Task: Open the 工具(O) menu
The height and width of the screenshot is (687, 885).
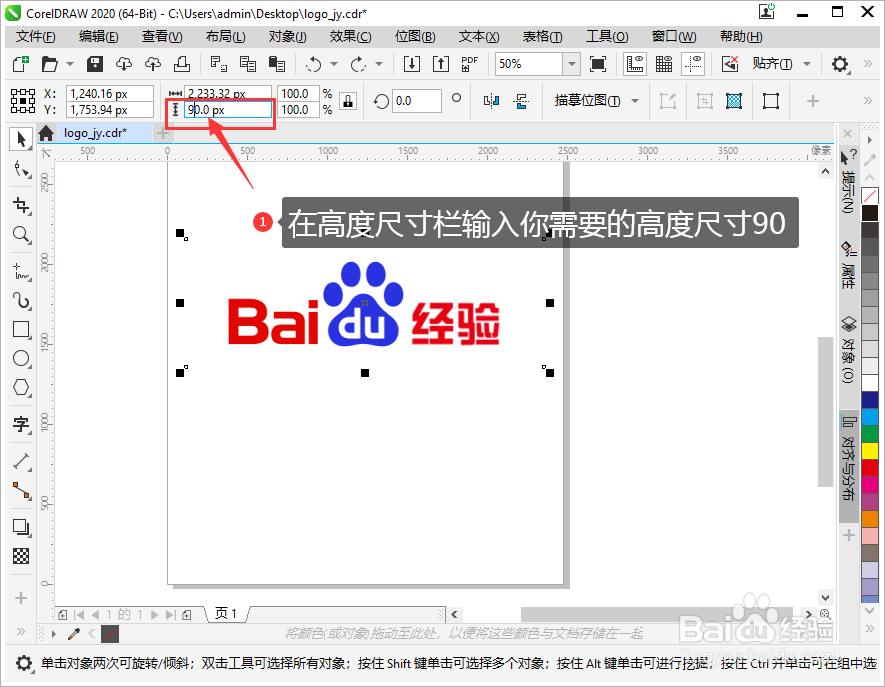Action: [607, 37]
